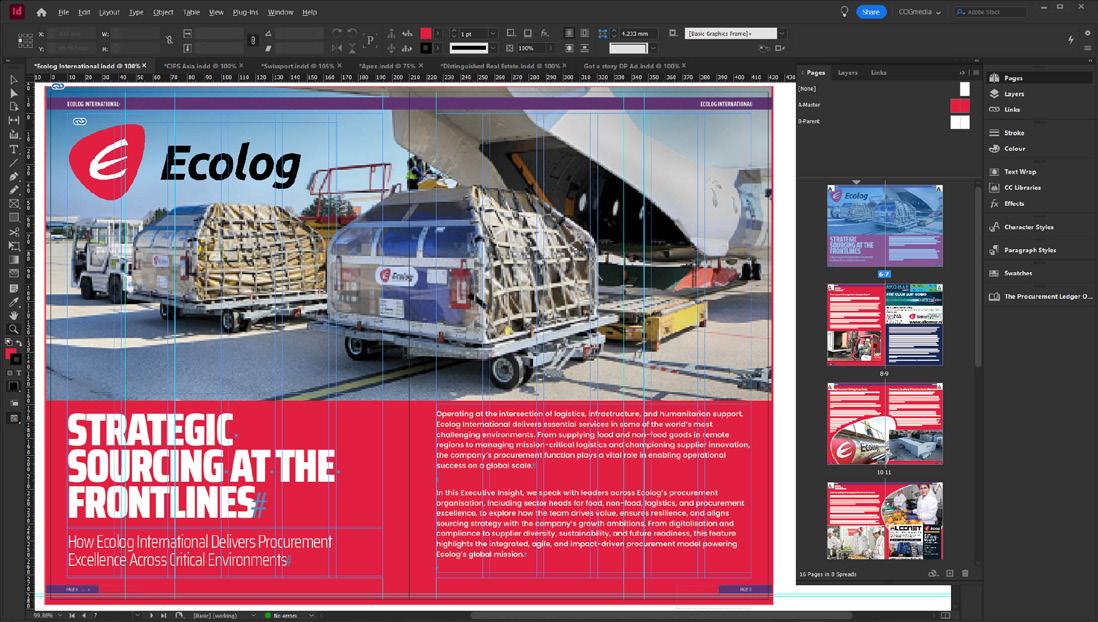
Task: Click the black stroke colour swatch in control bar
Action: 426,48
